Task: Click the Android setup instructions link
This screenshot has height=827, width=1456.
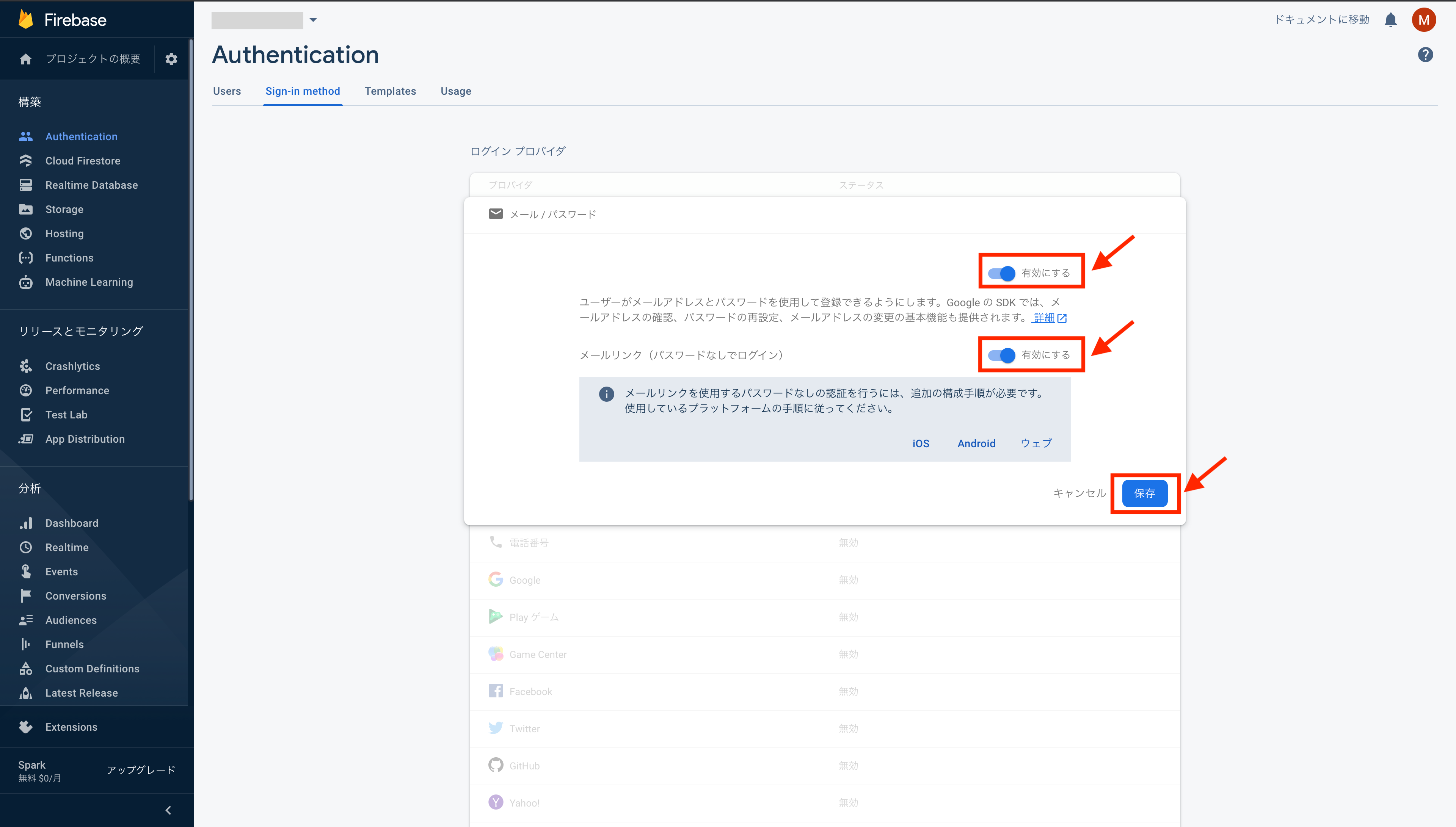Action: click(x=976, y=443)
